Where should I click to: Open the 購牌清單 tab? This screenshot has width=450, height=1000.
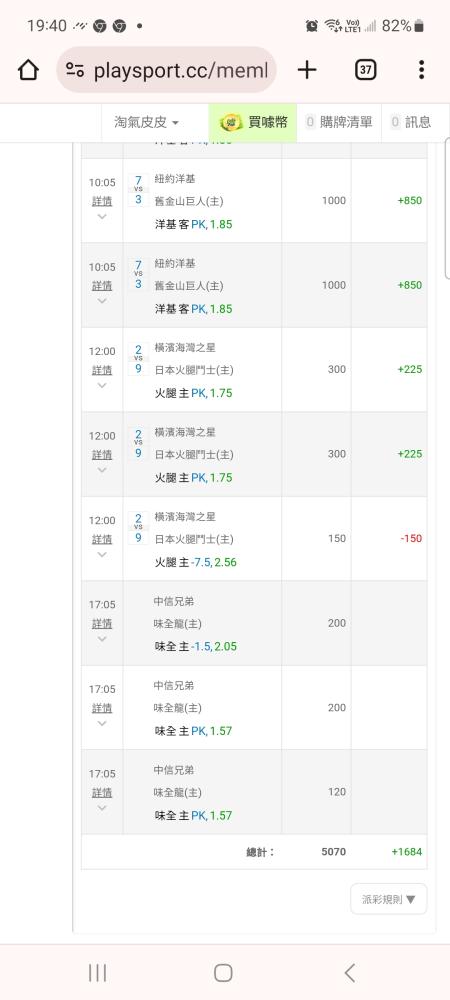point(339,122)
